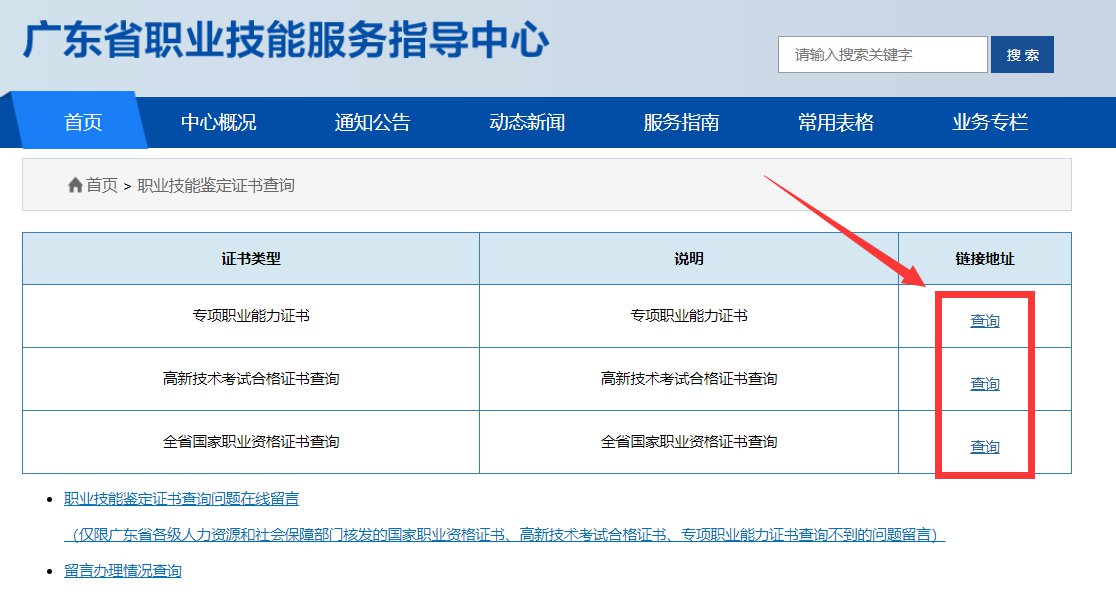Image resolution: width=1116 pixels, height=607 pixels.
Task: Click the parenthetical note link starting with 仅限广东省
Action: pos(504,535)
